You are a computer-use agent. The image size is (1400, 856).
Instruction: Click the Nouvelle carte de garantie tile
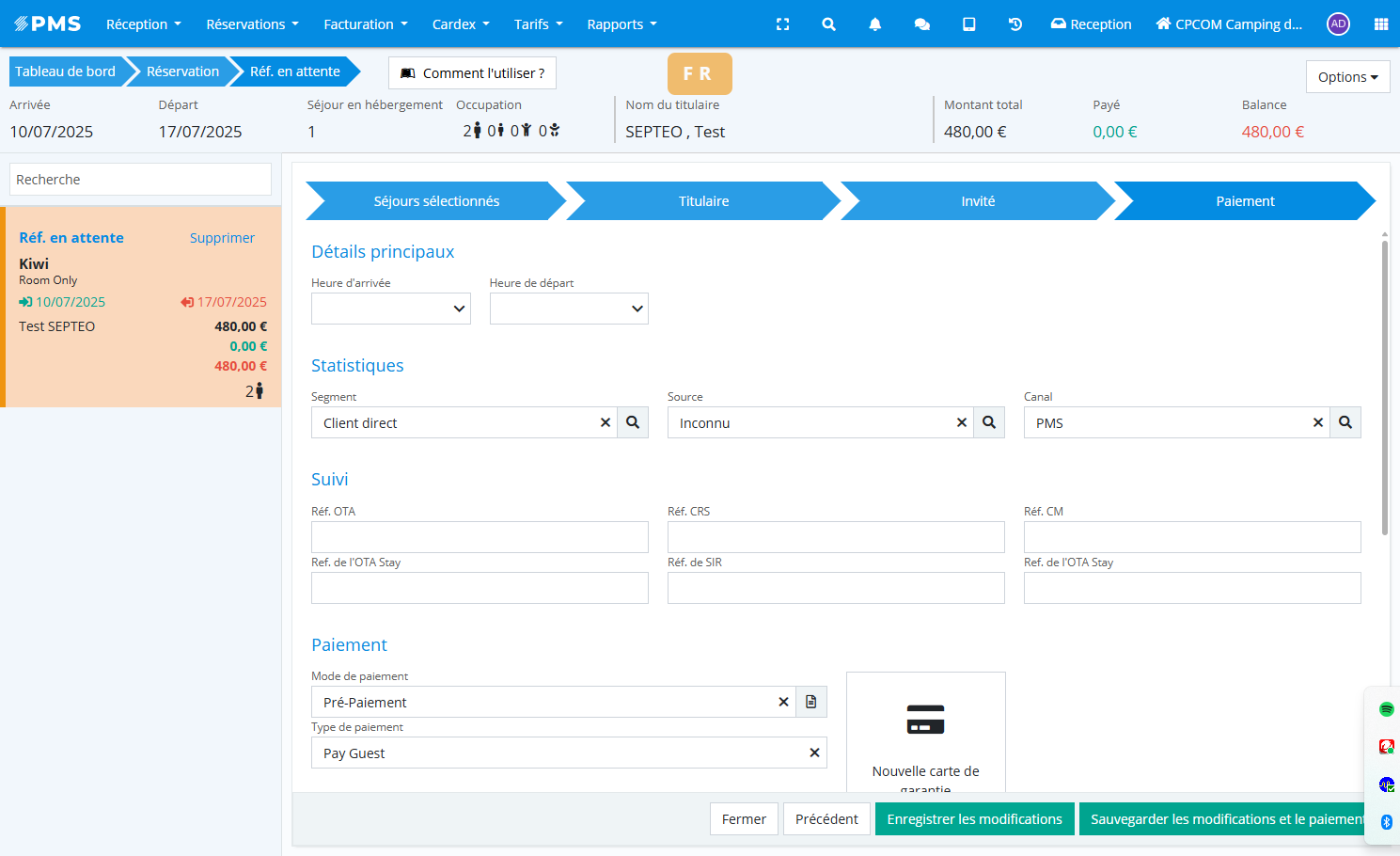point(925,732)
